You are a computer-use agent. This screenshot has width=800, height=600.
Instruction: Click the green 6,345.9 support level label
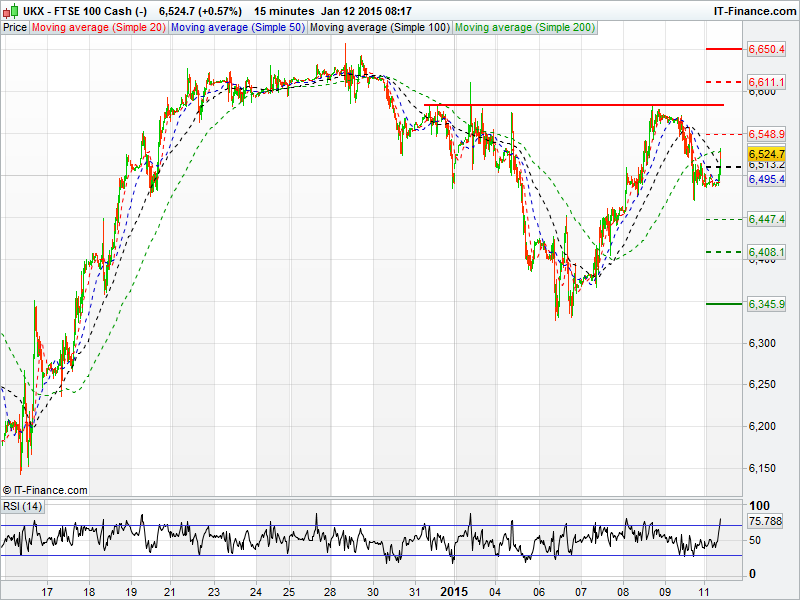[x=766, y=304]
